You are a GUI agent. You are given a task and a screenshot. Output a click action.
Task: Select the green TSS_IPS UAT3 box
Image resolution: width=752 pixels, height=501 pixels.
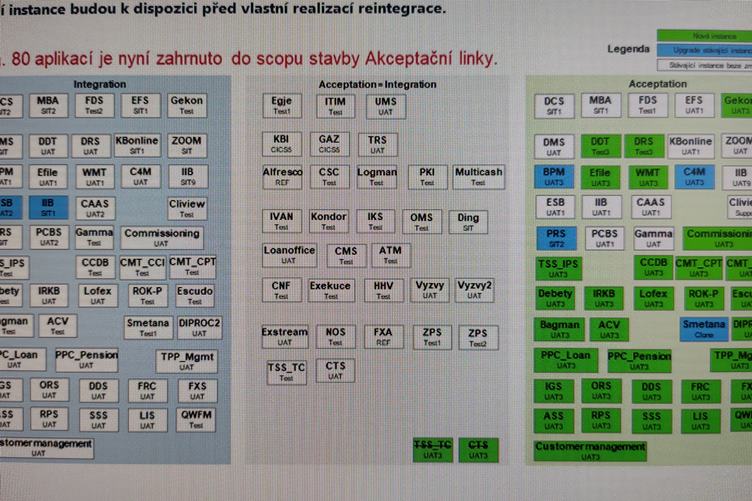click(558, 268)
